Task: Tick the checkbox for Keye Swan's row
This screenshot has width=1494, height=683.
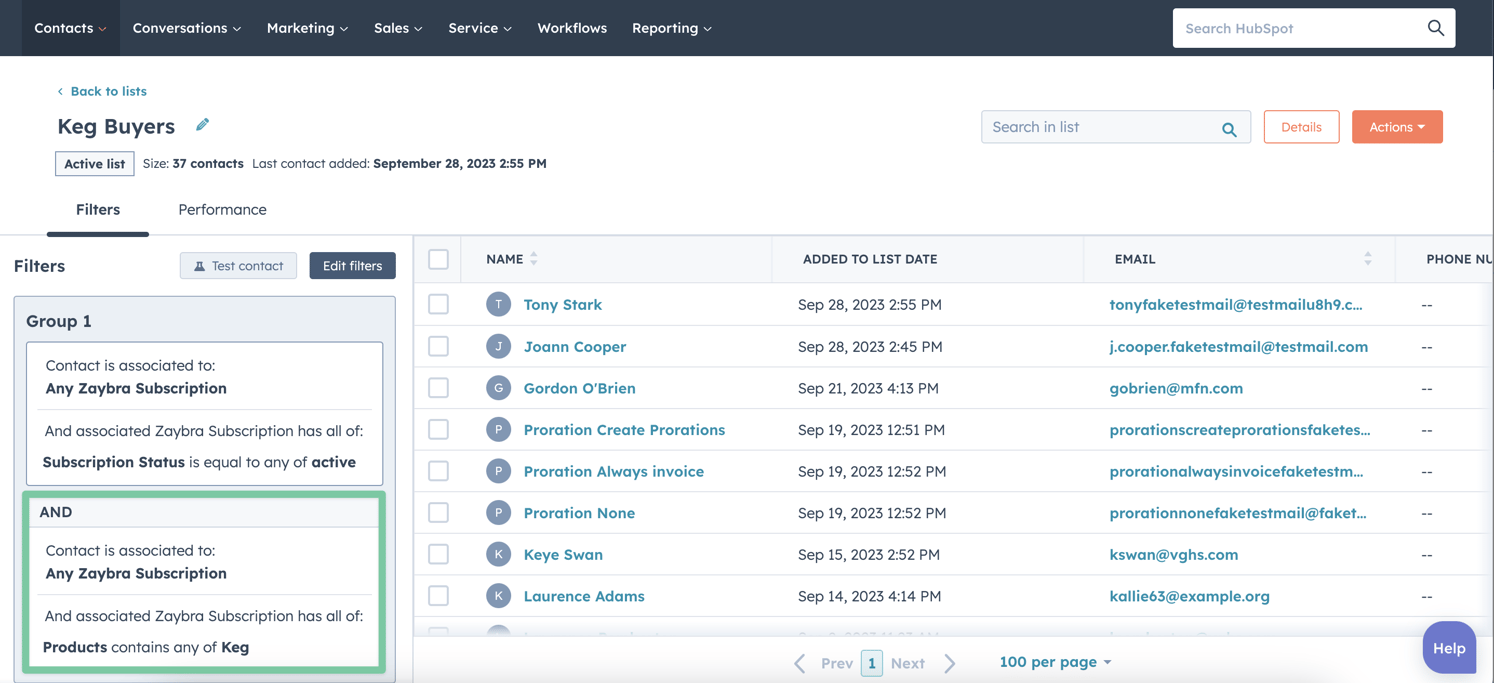Action: 438,554
